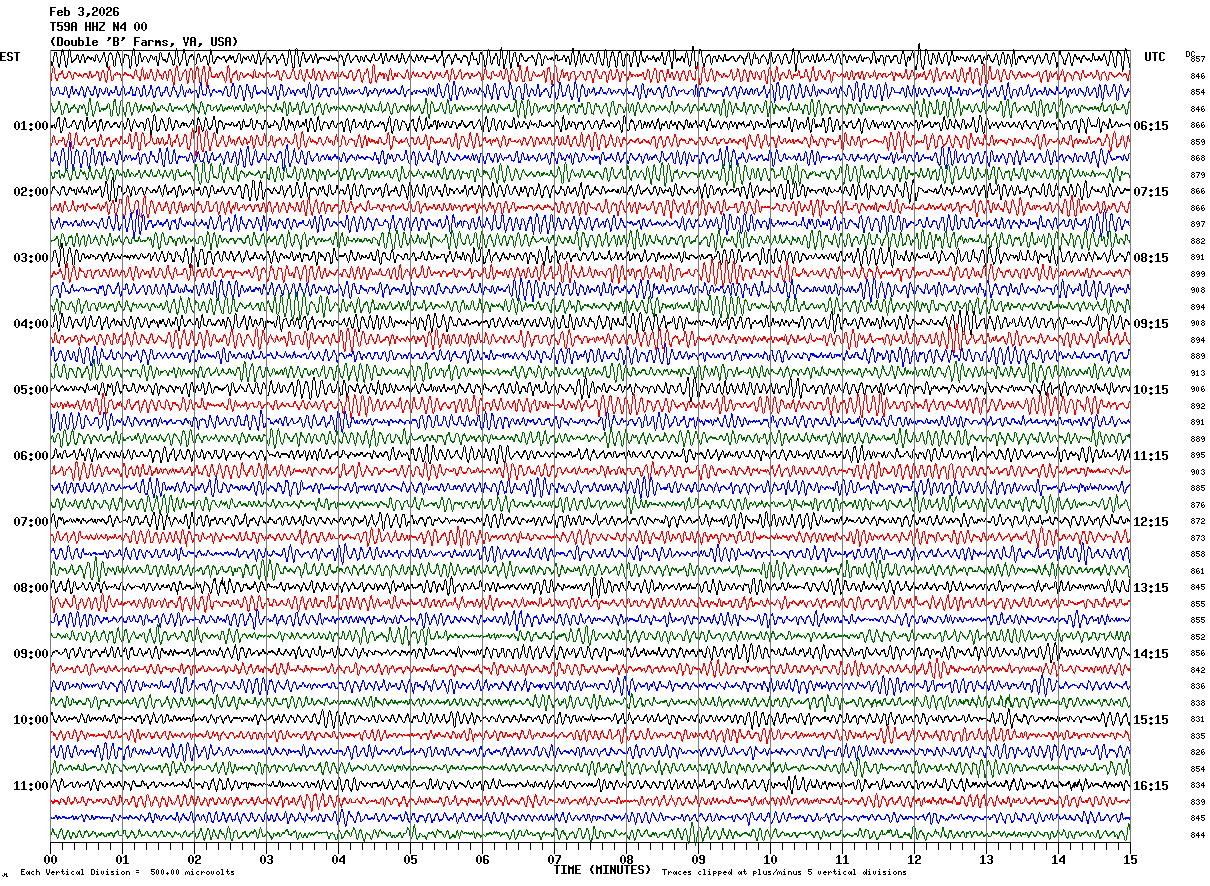Click the DC offset value "868"
The width and height of the screenshot is (1210, 886).
coord(1198,159)
